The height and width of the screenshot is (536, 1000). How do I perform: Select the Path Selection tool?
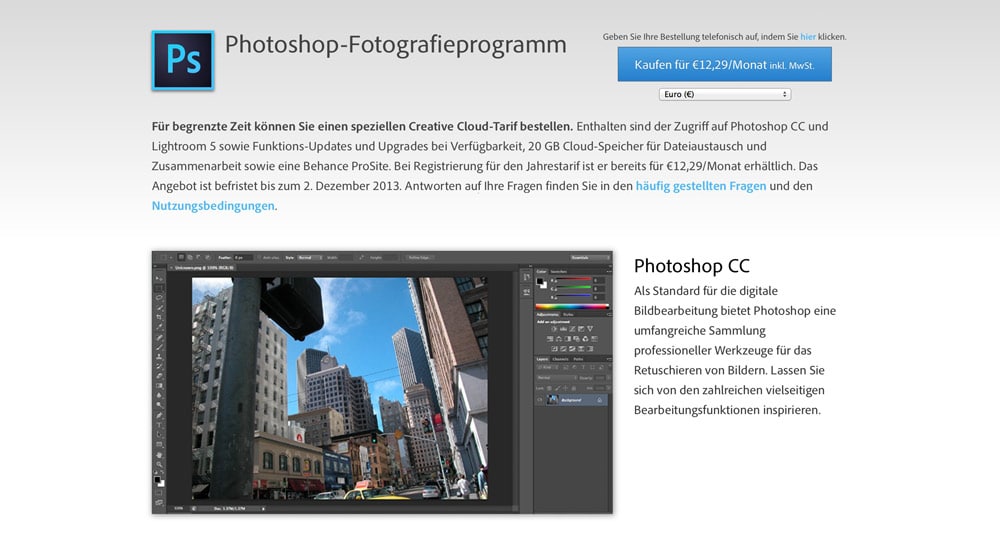pyautogui.click(x=159, y=434)
